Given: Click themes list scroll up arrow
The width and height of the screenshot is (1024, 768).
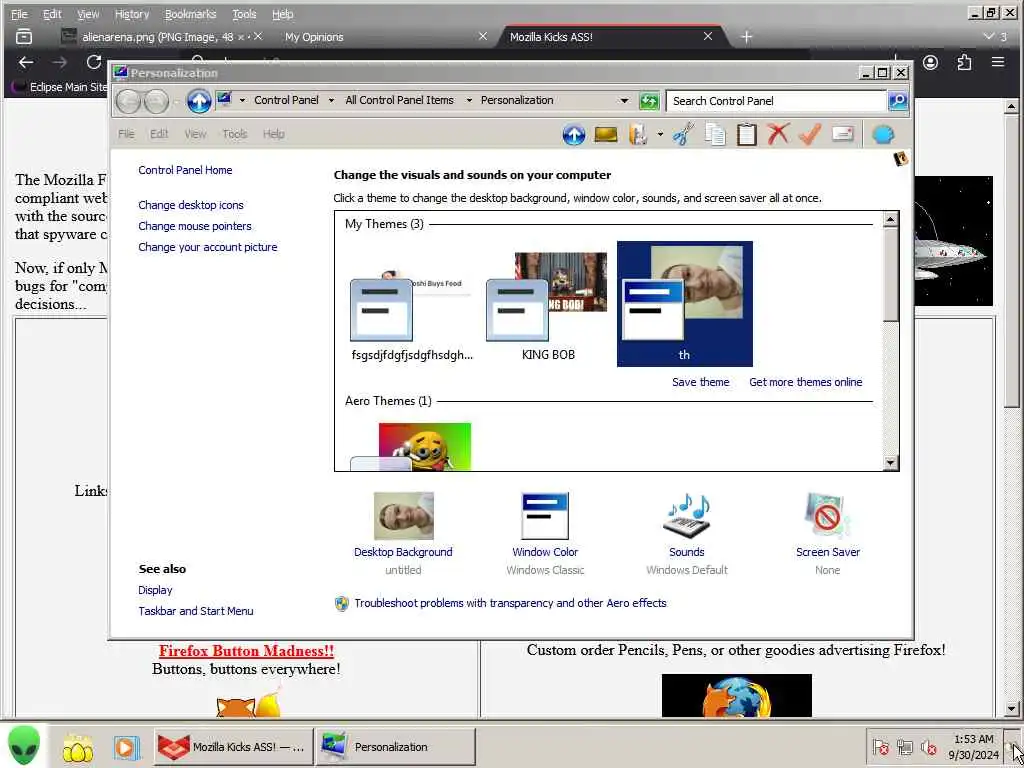Looking at the screenshot, I should (x=891, y=219).
